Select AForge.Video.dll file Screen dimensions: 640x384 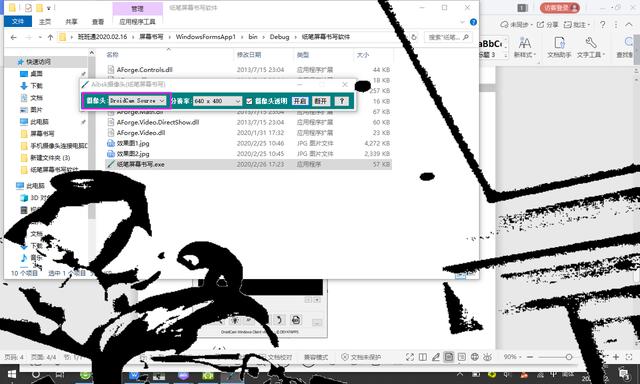[x=141, y=133]
